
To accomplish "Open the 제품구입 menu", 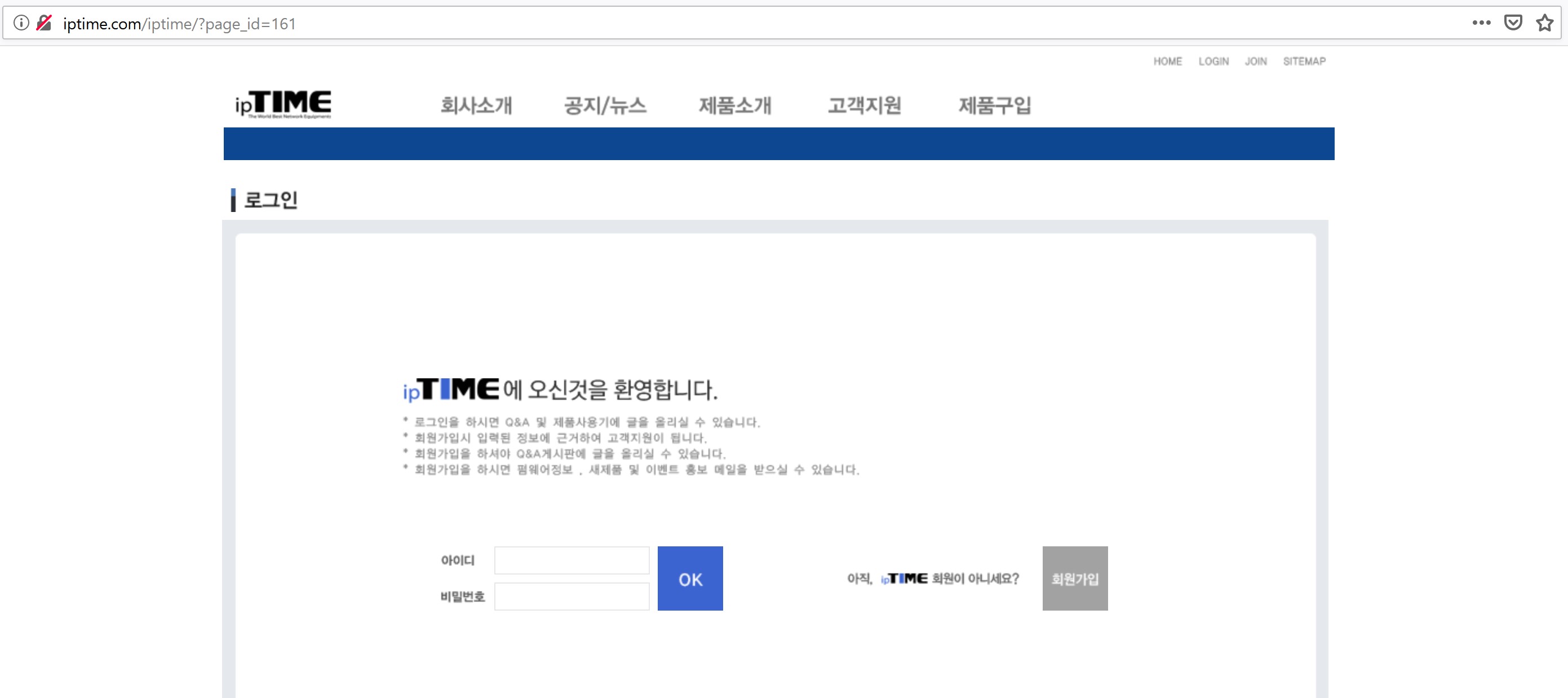I will click(x=995, y=105).
